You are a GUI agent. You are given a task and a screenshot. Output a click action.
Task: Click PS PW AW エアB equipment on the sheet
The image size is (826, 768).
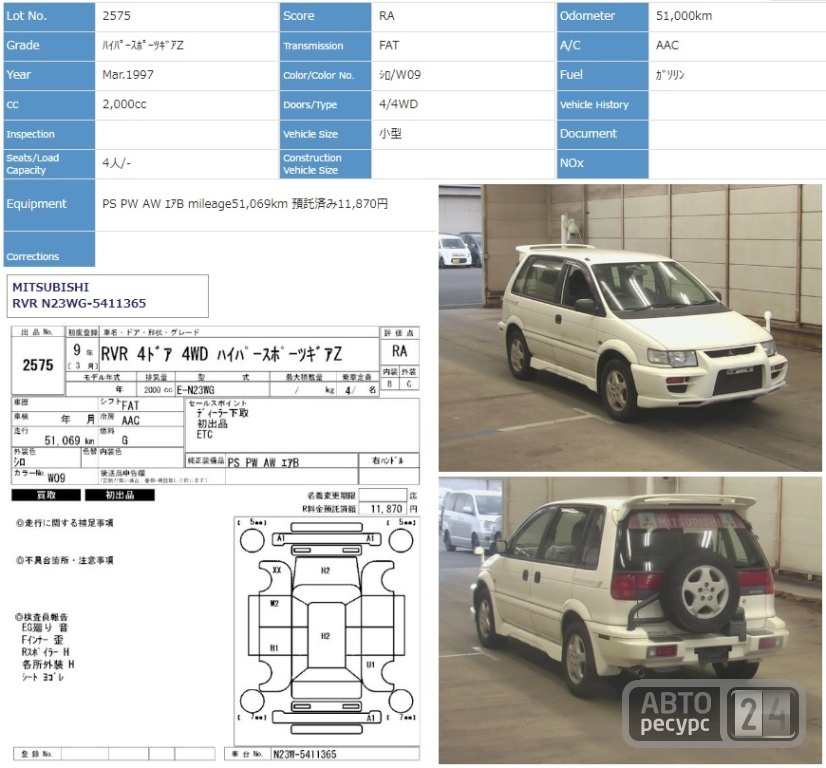click(263, 462)
